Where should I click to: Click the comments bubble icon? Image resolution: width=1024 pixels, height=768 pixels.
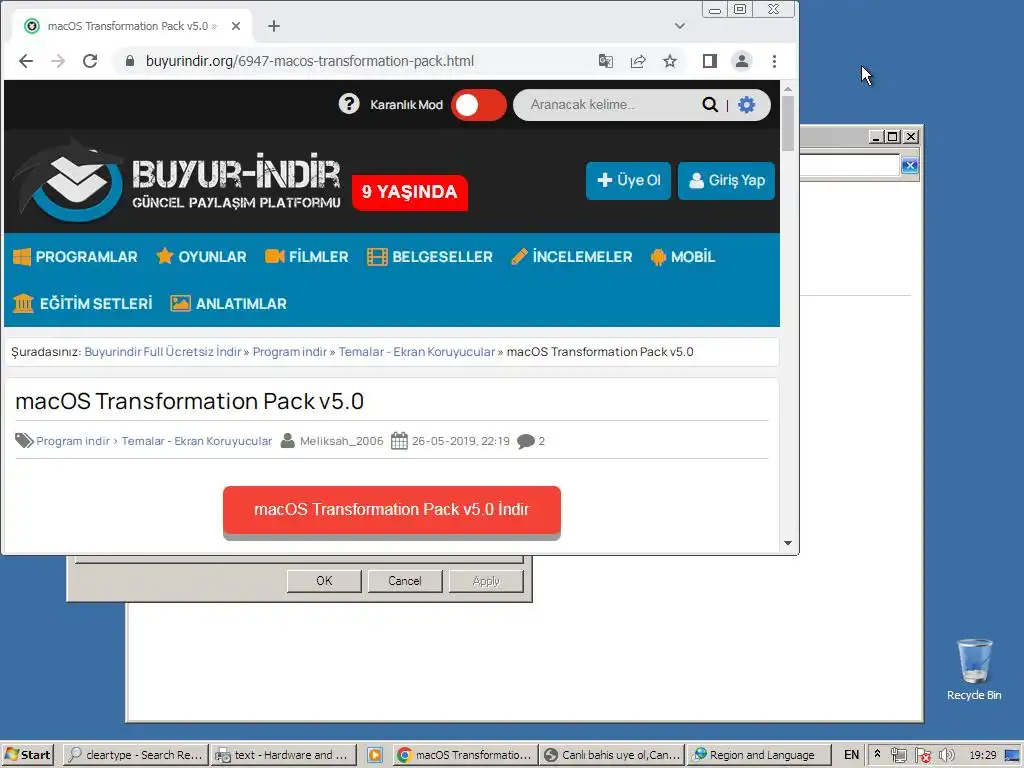coord(526,441)
